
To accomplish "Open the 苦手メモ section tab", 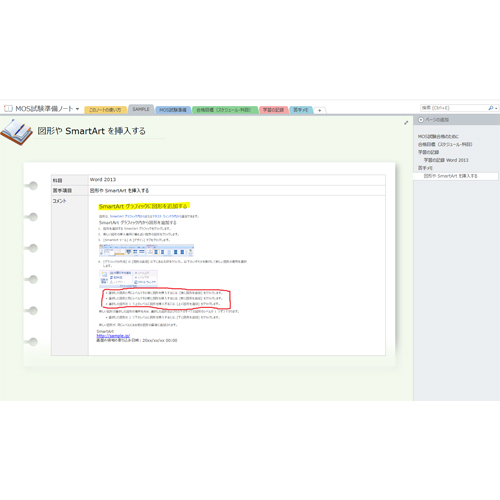I will click(301, 110).
